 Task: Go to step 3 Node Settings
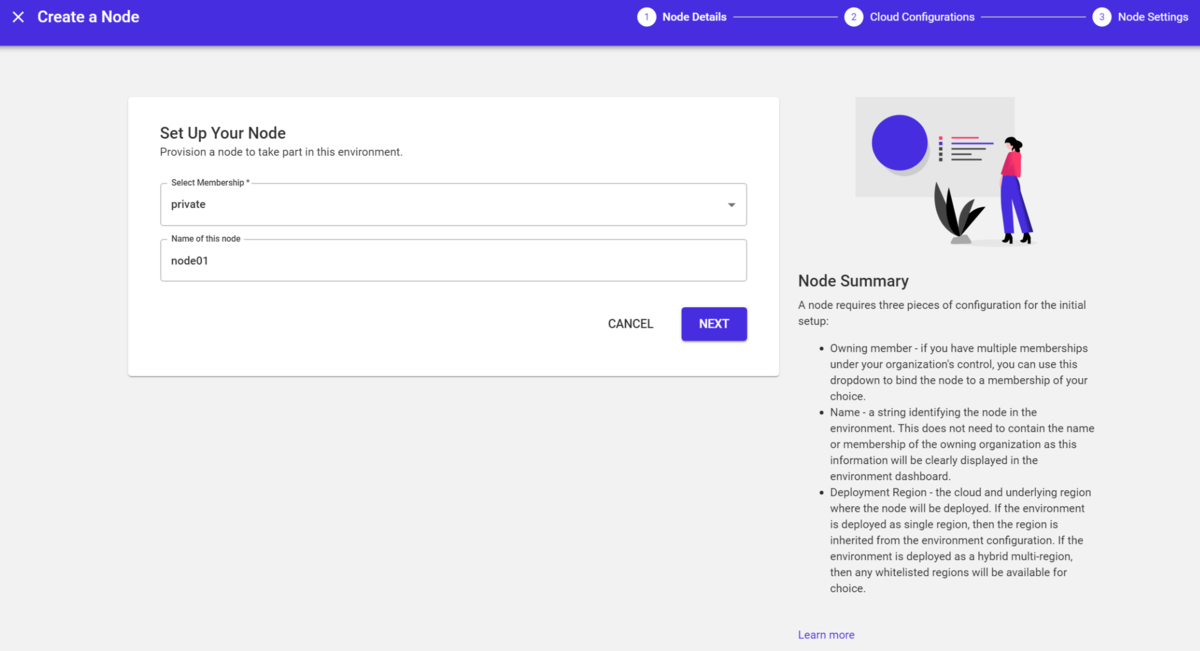point(1140,17)
